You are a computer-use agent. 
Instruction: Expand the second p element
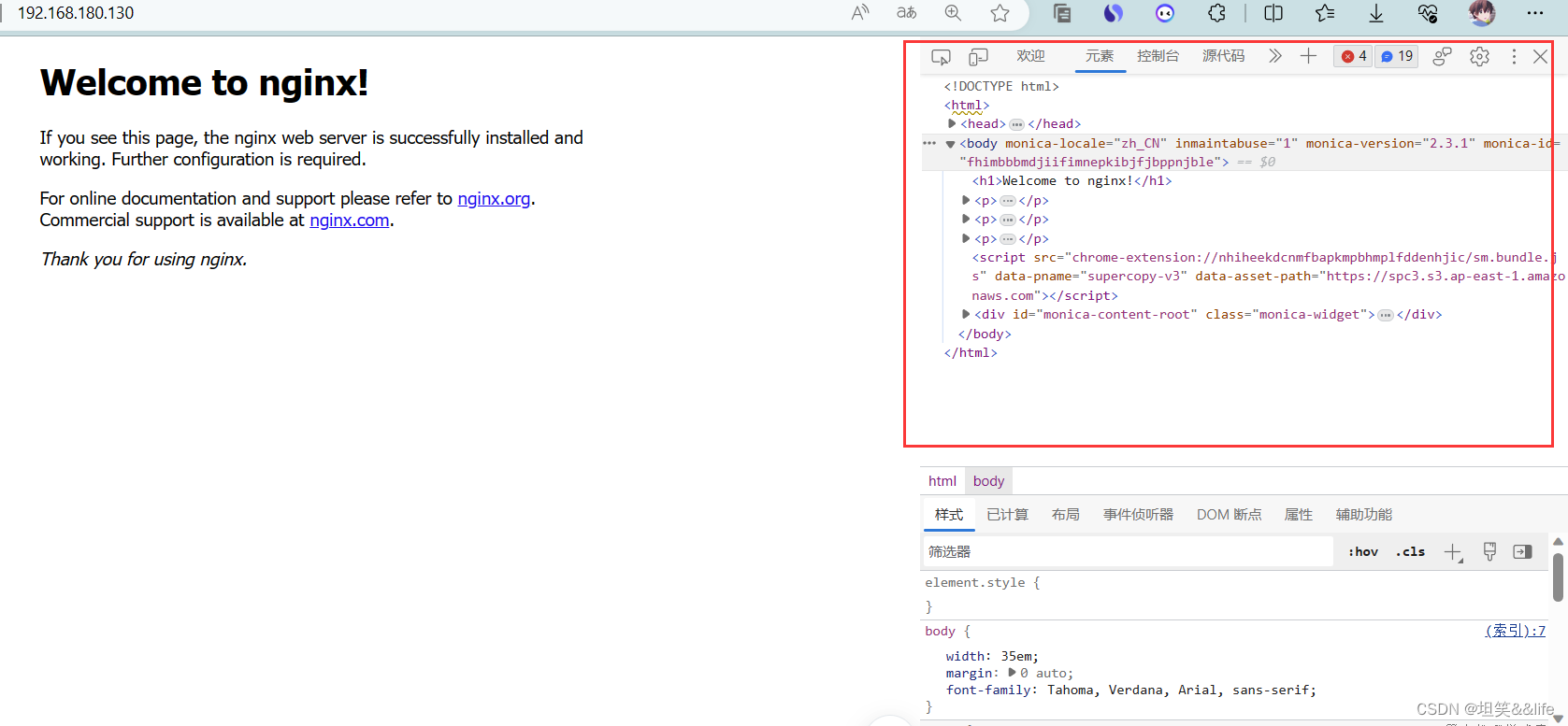966,219
